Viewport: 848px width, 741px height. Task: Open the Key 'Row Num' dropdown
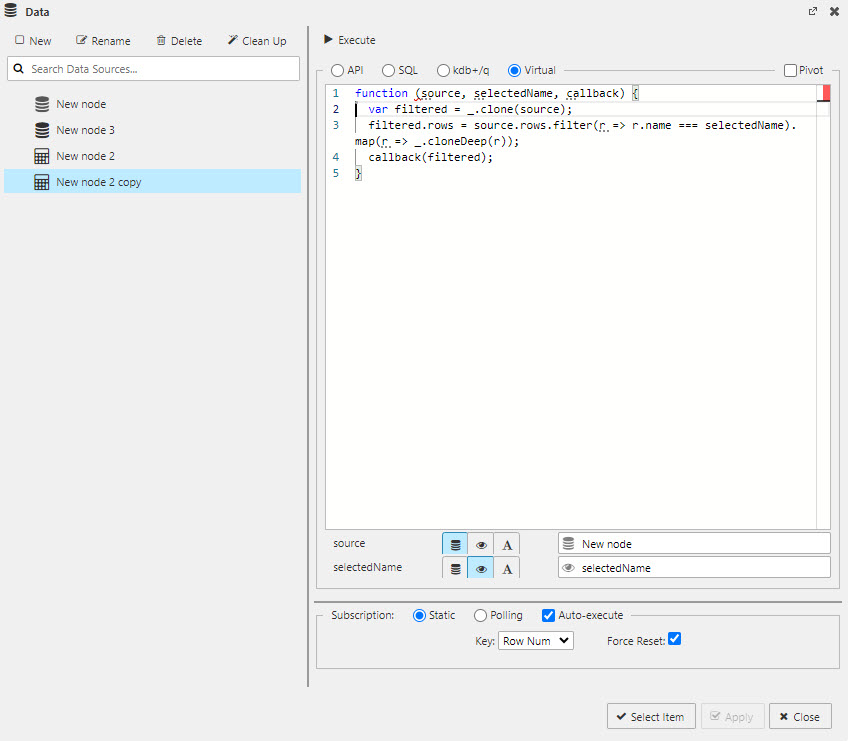(x=535, y=641)
